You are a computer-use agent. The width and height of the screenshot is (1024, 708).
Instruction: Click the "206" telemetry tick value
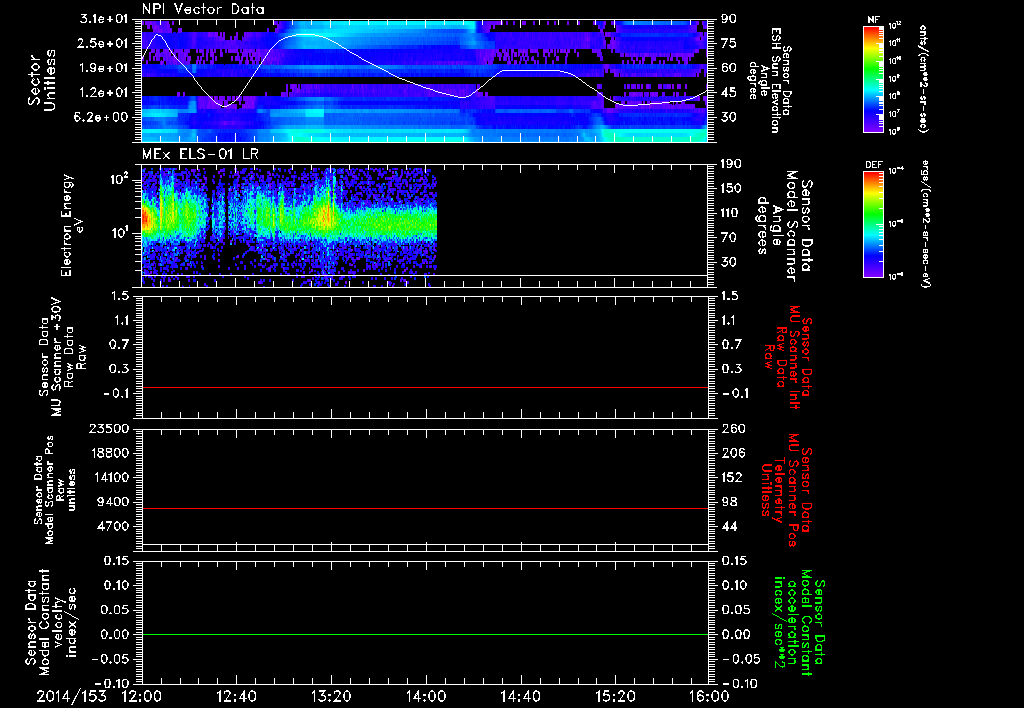(x=732, y=453)
